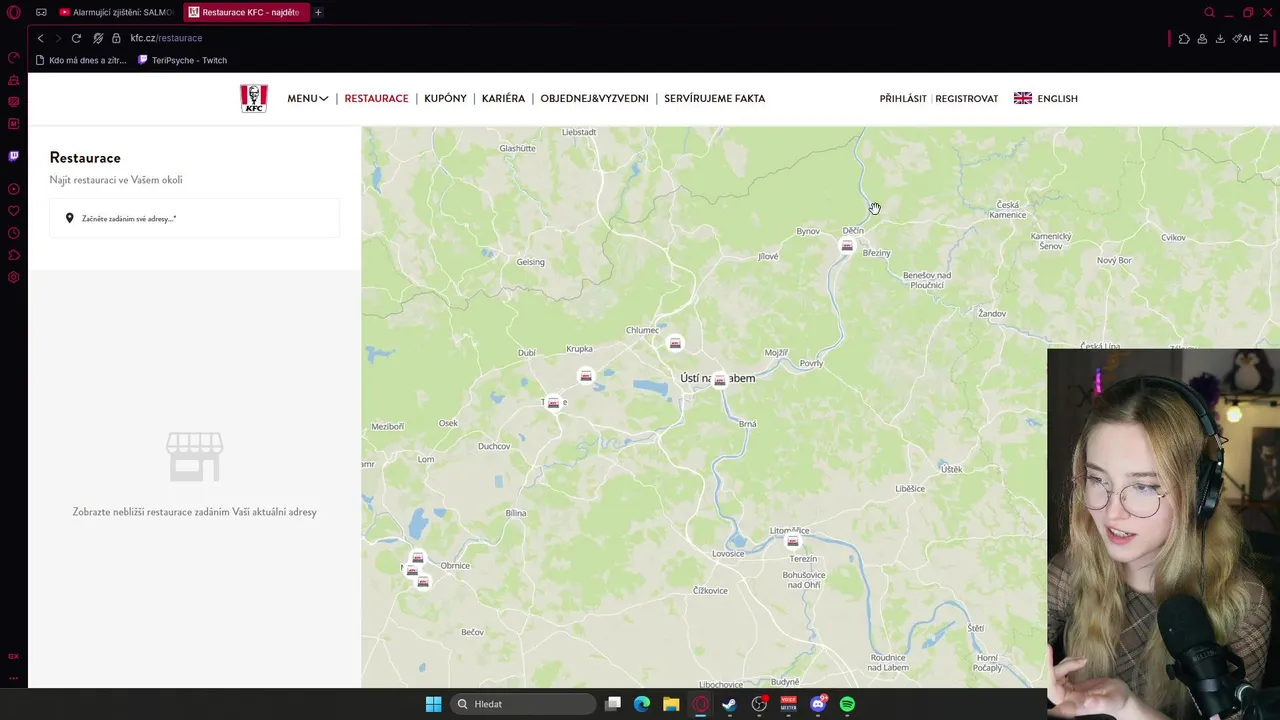Open the Twitch icon in Opera sidebar
This screenshot has height=720, width=1280.
click(x=14, y=156)
